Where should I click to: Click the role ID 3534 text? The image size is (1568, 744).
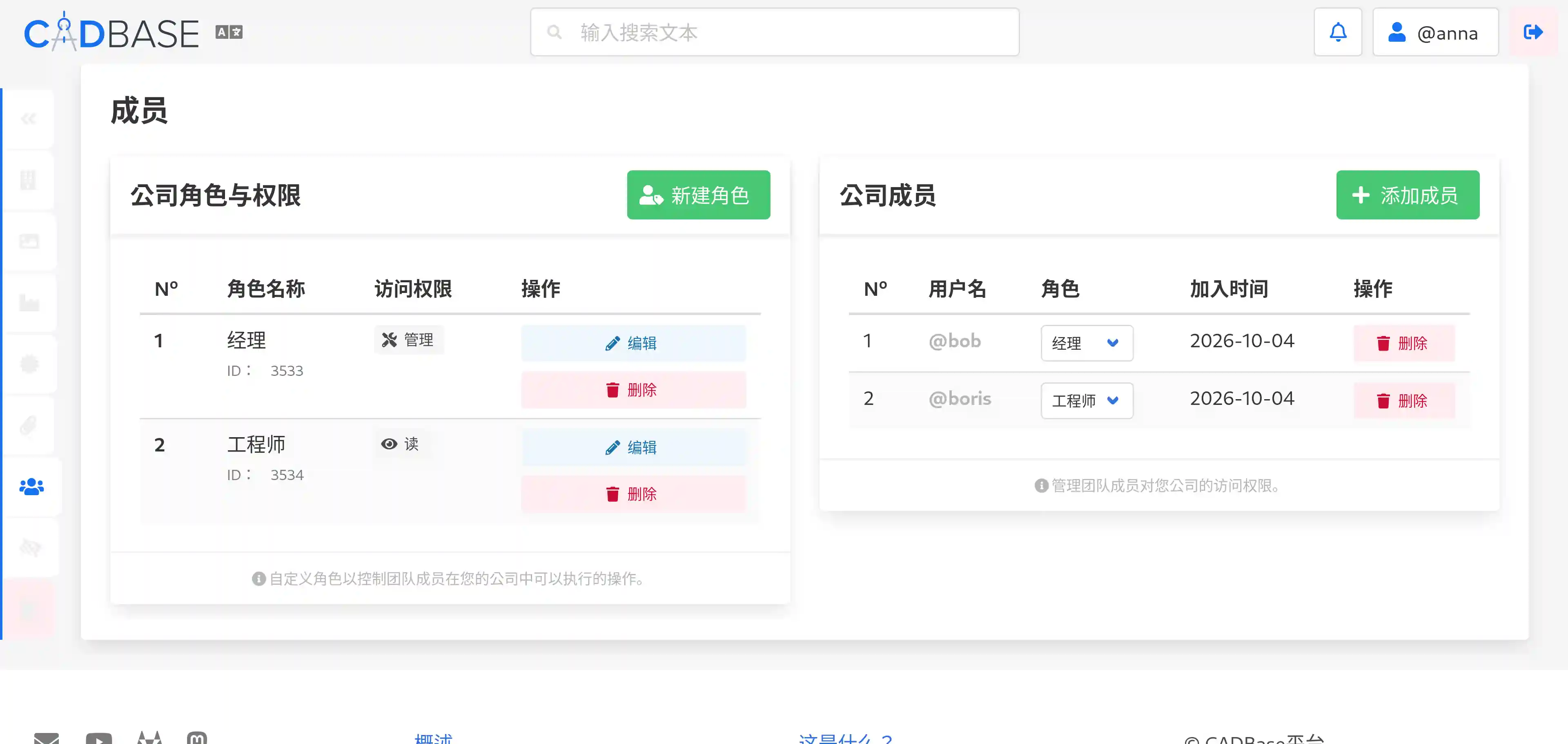[265, 475]
